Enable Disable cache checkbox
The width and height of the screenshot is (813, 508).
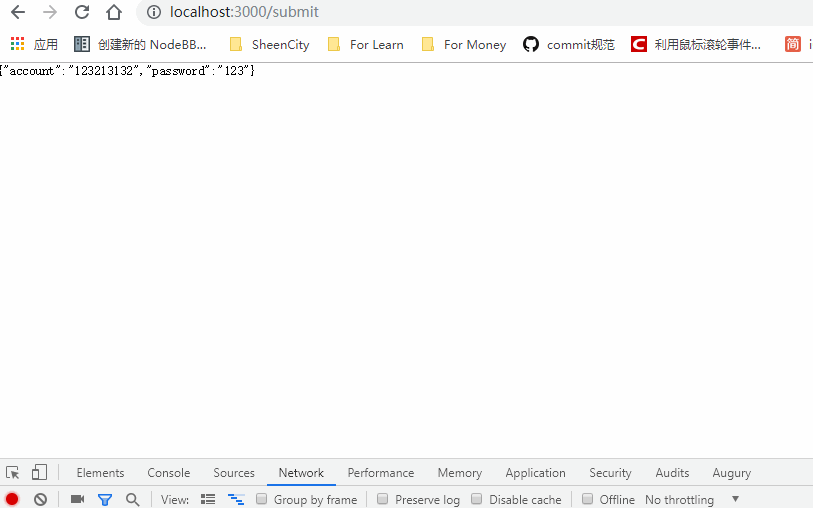pos(476,499)
